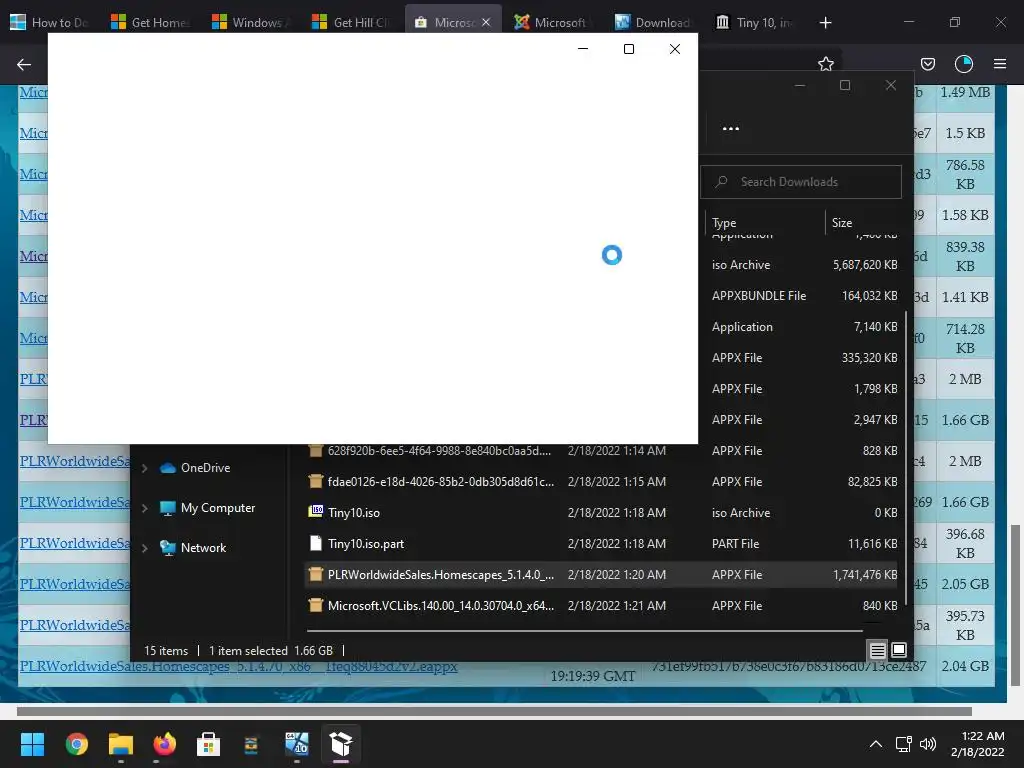
Task: Select the 628f920b-6ee5 file
Action: click(601, 451)
